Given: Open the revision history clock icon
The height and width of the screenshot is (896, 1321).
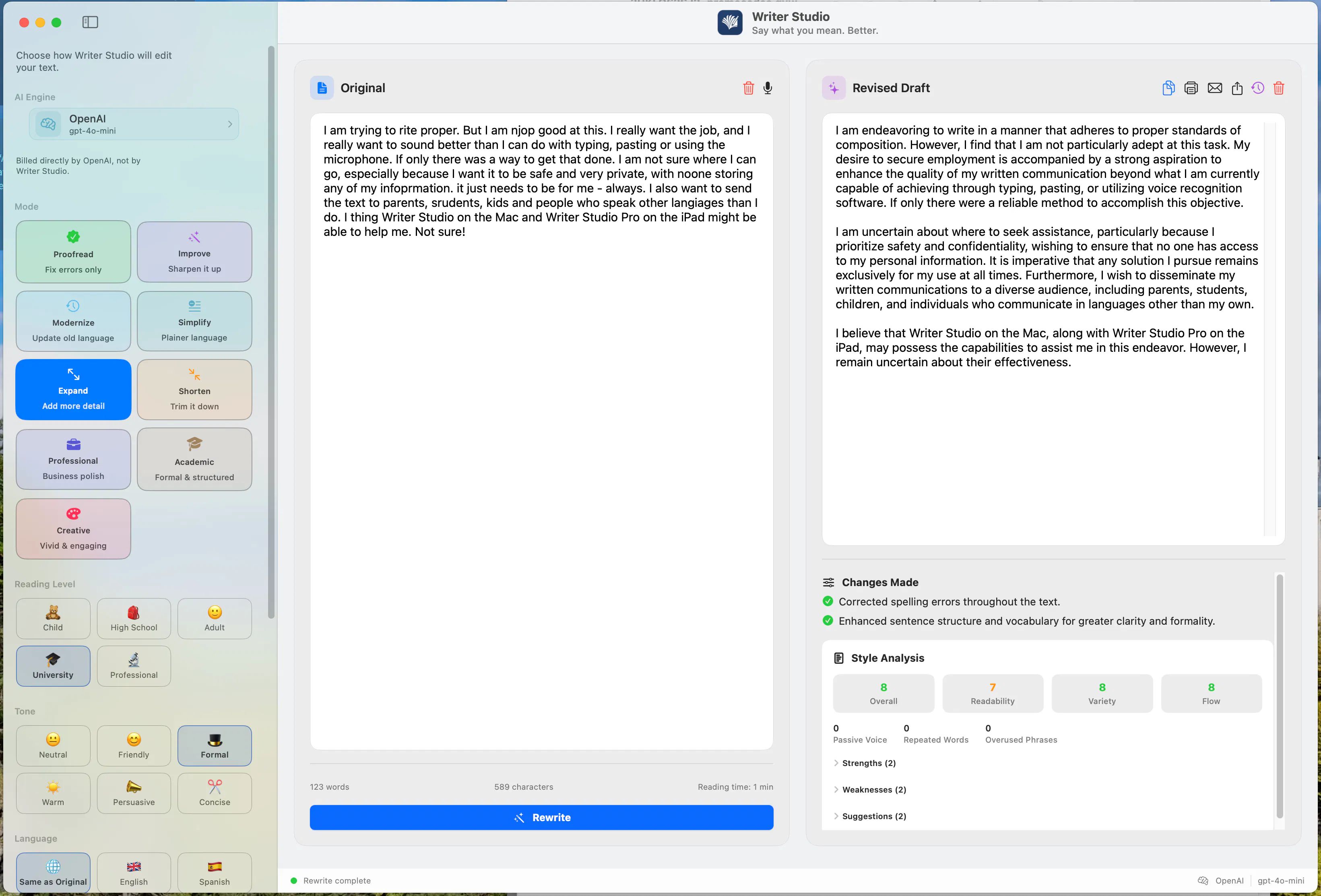Looking at the screenshot, I should (x=1258, y=88).
